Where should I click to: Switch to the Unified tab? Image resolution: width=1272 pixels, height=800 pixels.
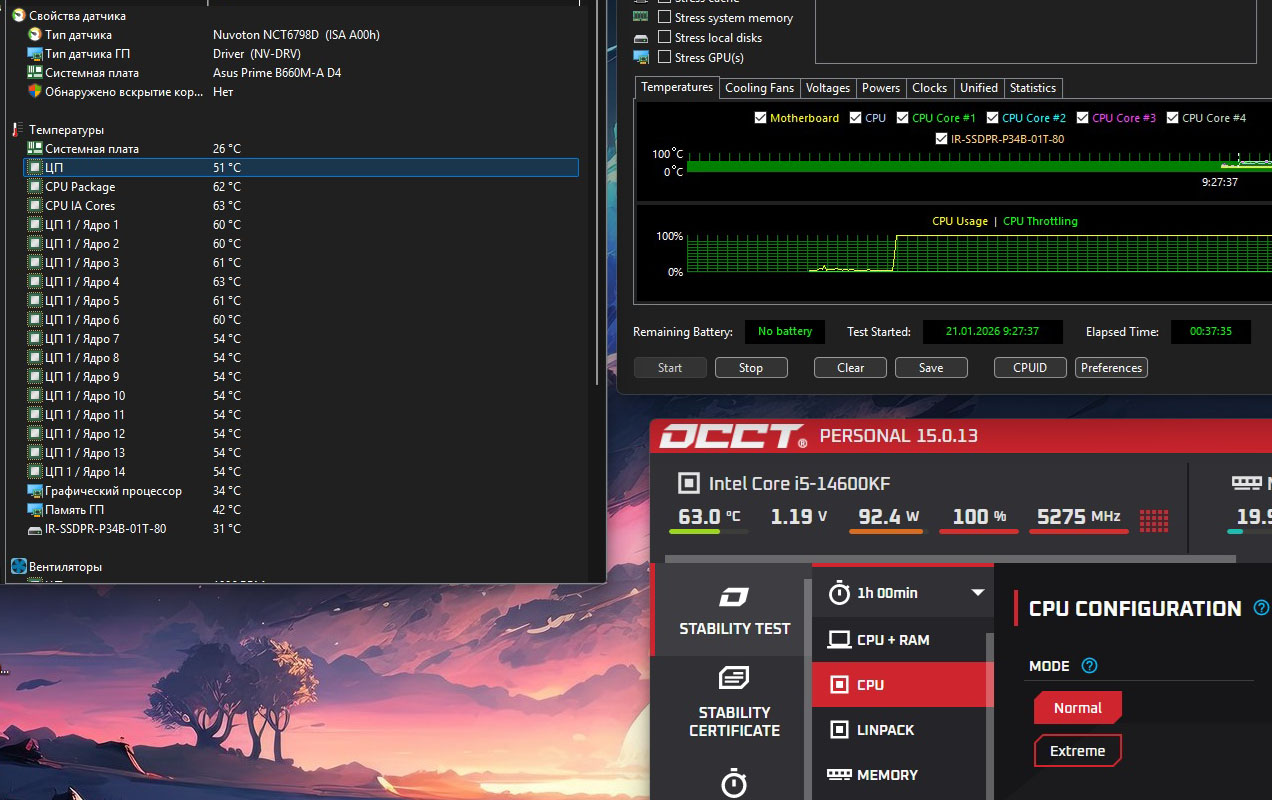(x=979, y=88)
